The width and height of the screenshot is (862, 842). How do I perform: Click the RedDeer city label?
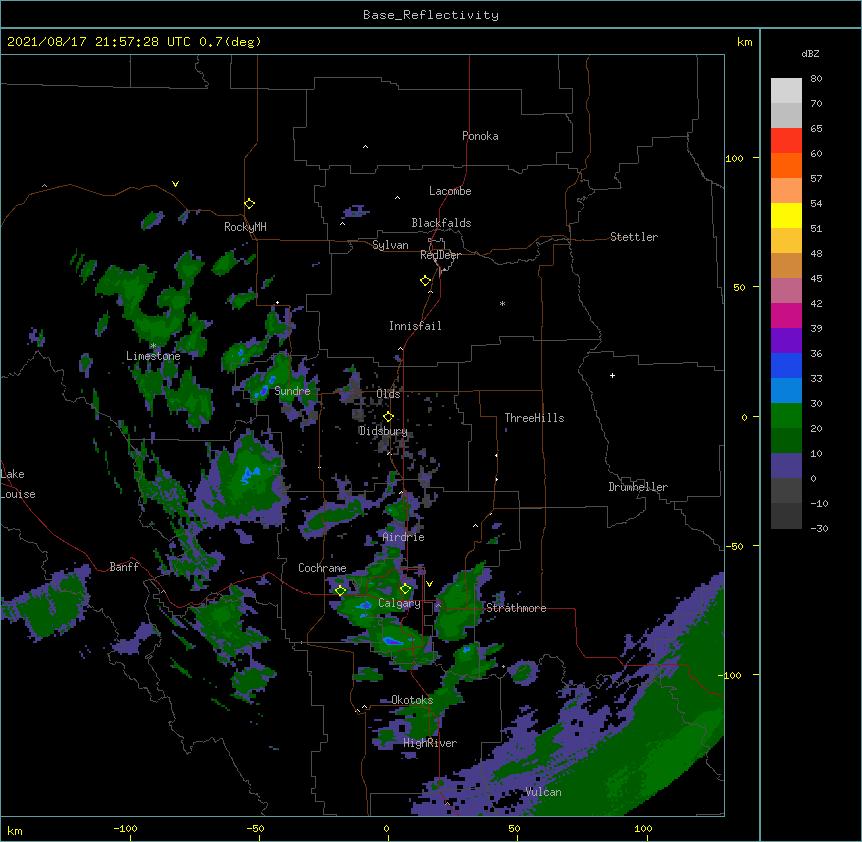[440, 255]
